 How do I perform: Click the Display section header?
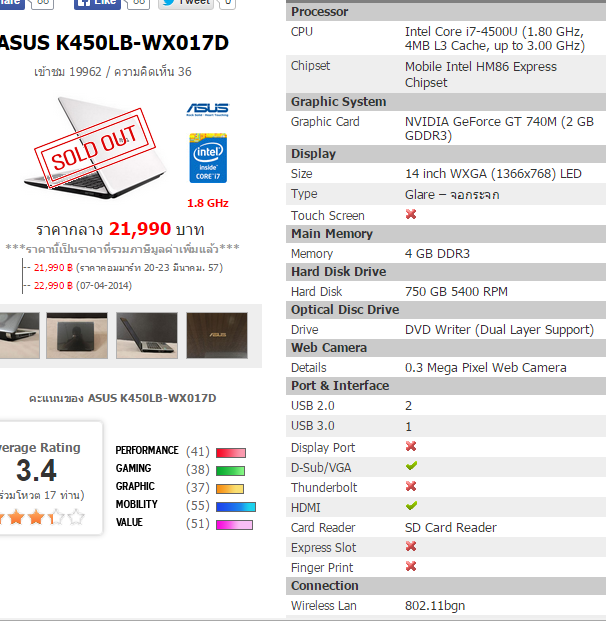(x=446, y=154)
